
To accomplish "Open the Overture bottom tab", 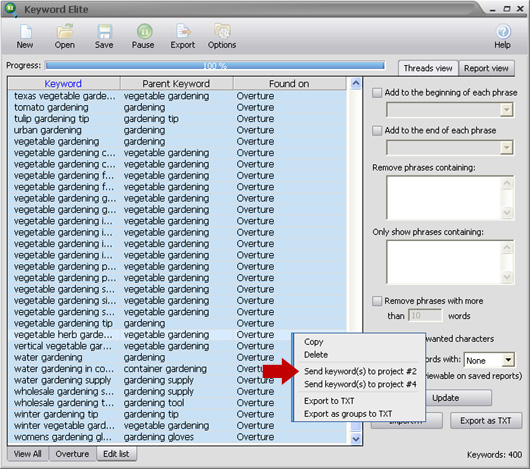I will tap(72, 454).
